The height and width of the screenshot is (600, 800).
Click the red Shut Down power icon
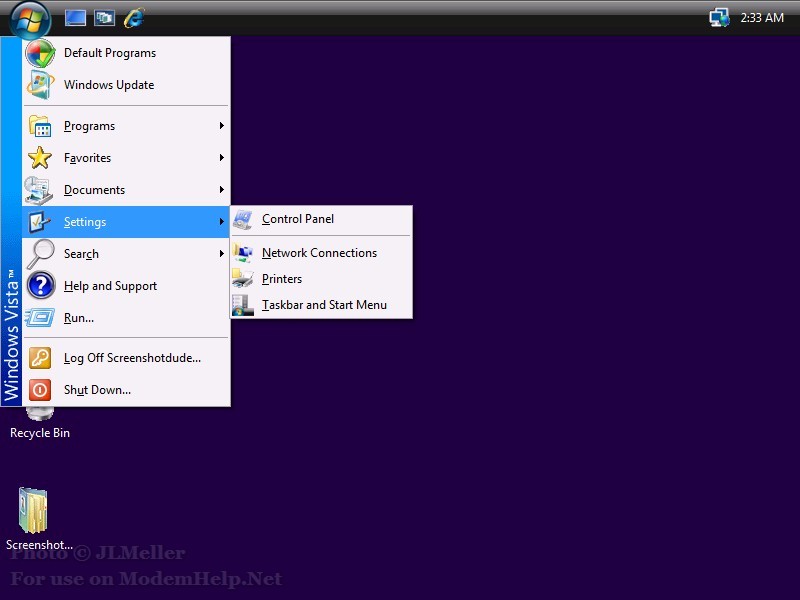coord(40,390)
